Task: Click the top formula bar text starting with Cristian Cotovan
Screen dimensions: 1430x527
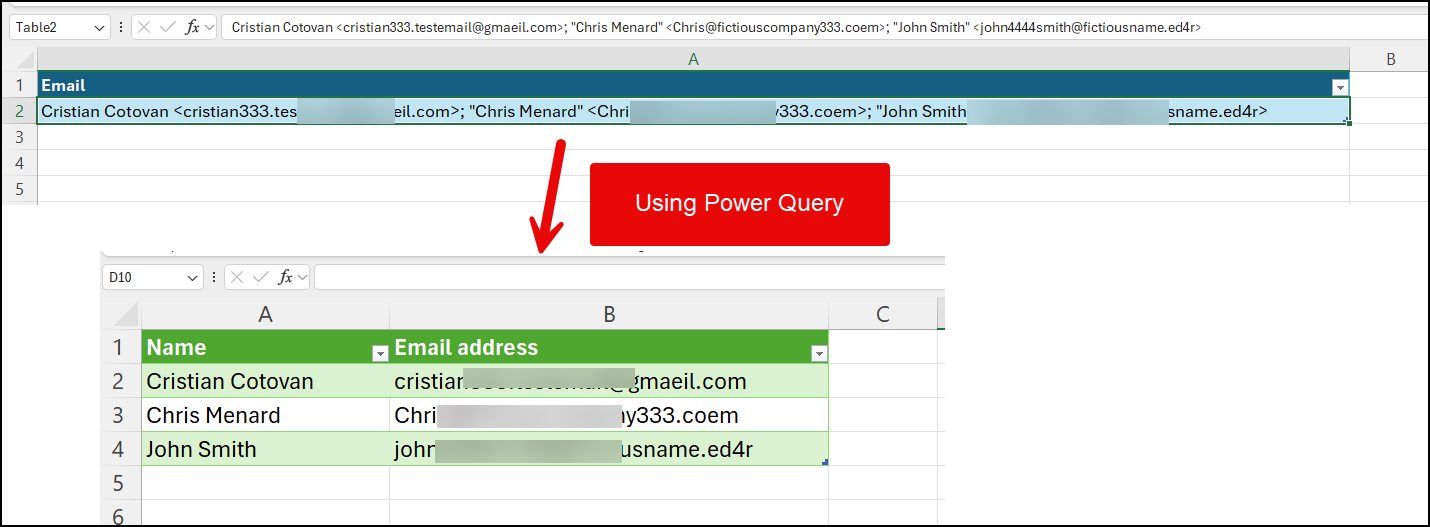Action: [716, 28]
